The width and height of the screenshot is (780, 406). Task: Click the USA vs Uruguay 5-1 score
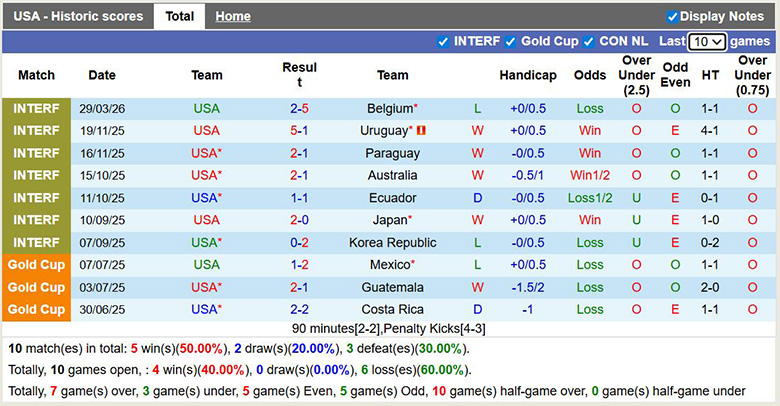point(299,131)
